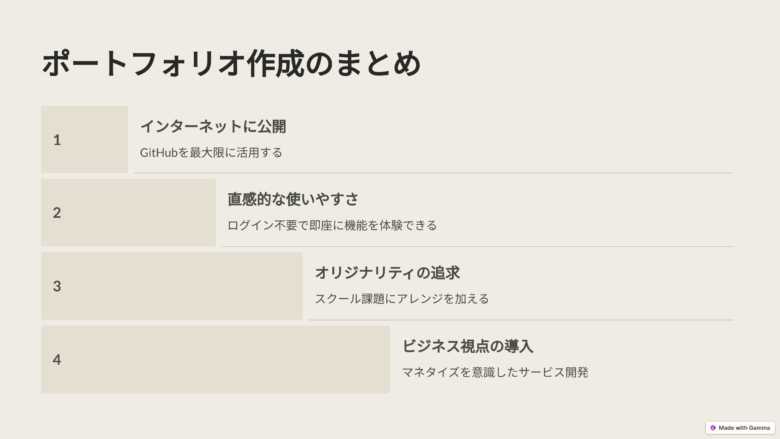Select the heading インターネットに公開
The image size is (780, 439).
click(213, 127)
